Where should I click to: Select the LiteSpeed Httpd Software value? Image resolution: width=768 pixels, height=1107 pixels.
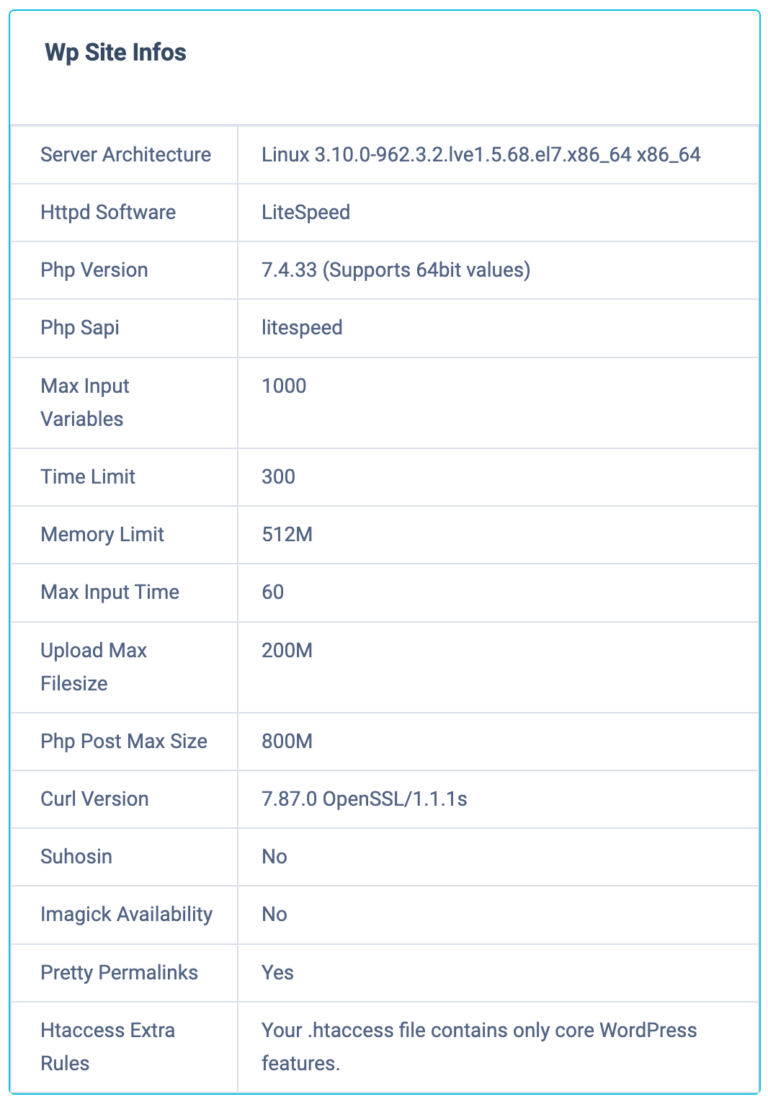306,213
